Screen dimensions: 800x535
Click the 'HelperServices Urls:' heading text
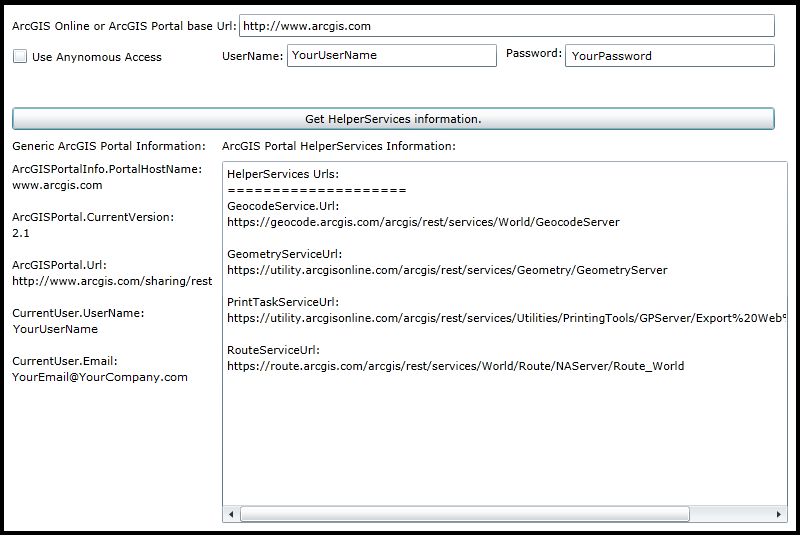[283, 174]
